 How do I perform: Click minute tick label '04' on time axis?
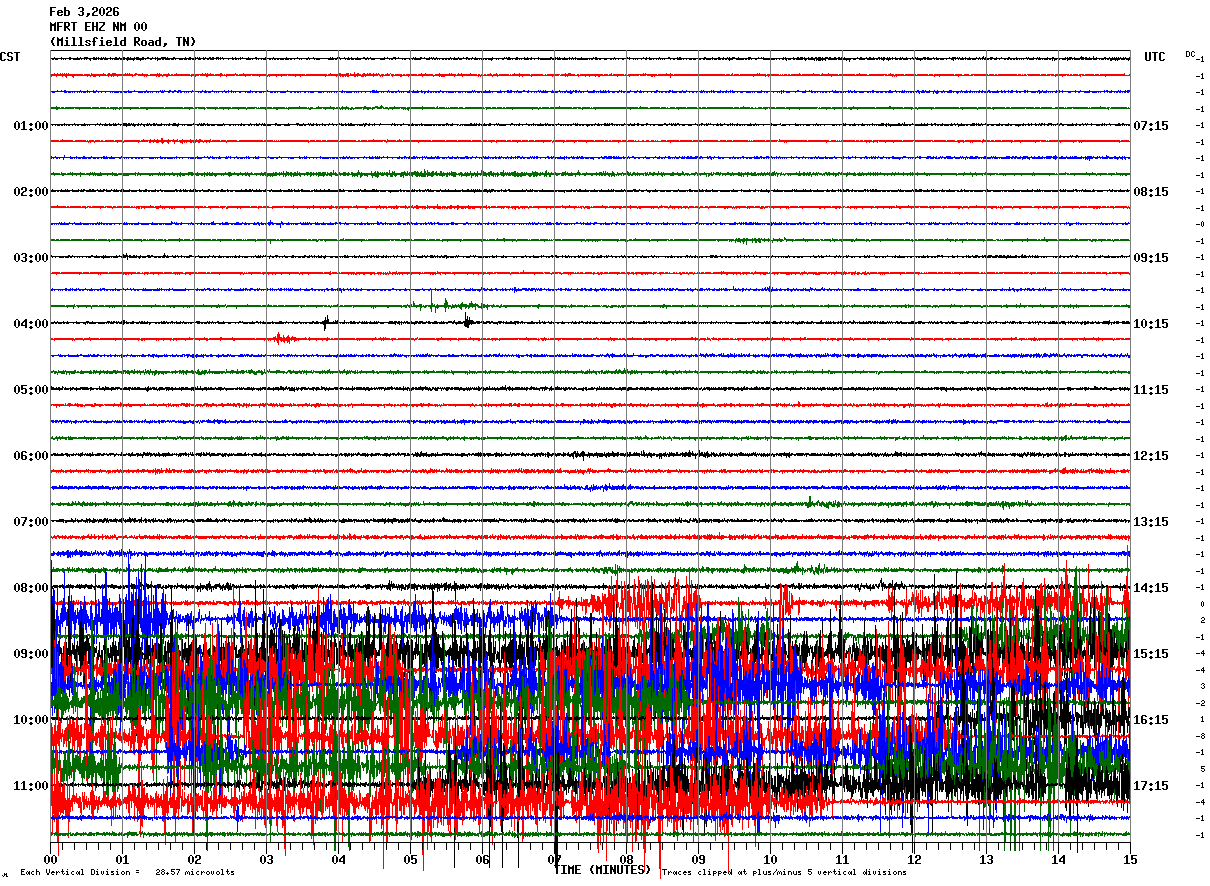[339, 860]
